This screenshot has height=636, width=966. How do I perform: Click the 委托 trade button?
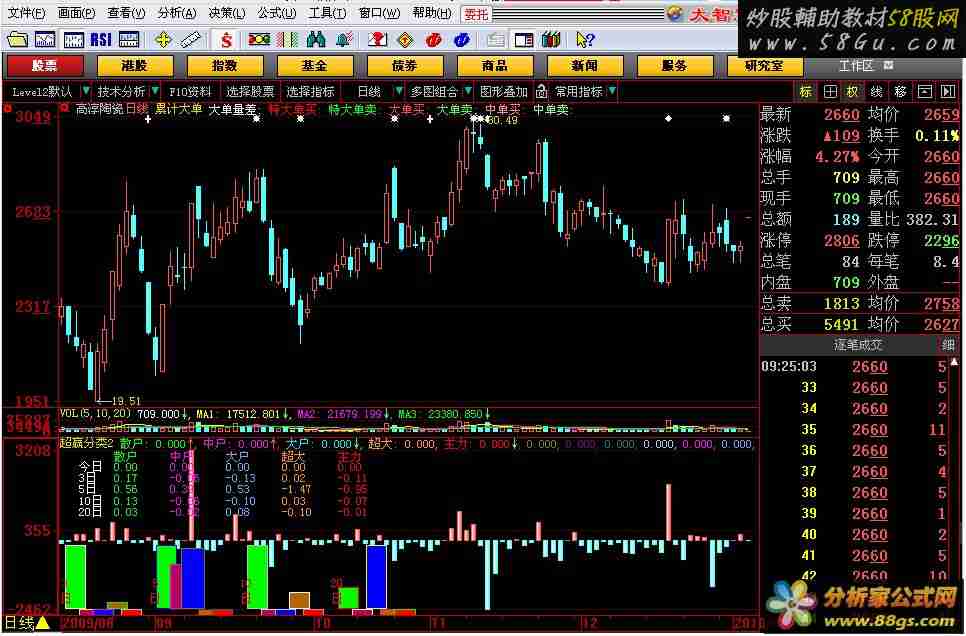coord(476,14)
